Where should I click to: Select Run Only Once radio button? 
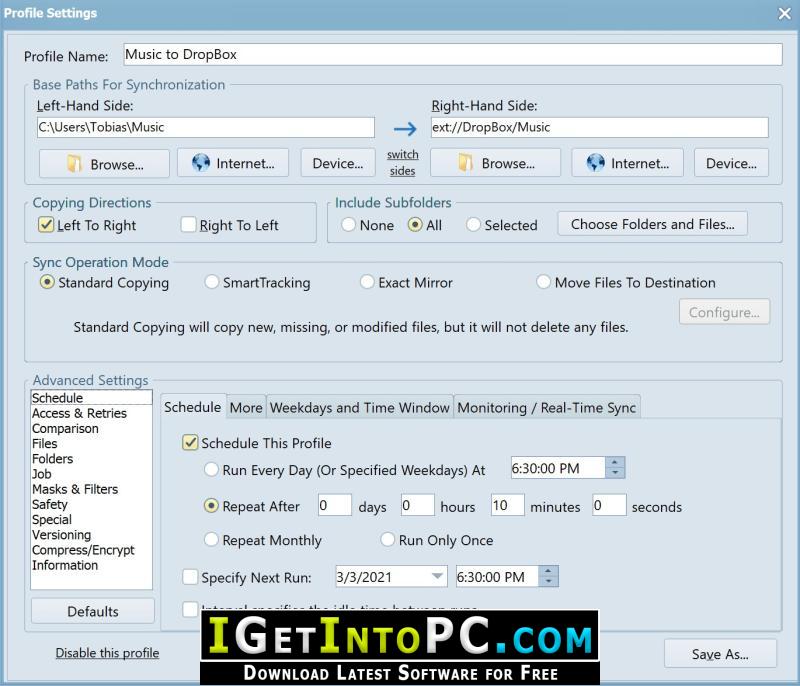(387, 540)
